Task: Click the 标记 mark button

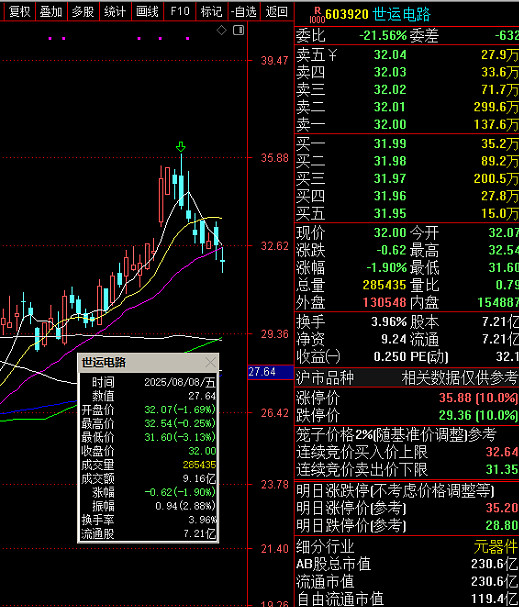Action: [x=211, y=12]
